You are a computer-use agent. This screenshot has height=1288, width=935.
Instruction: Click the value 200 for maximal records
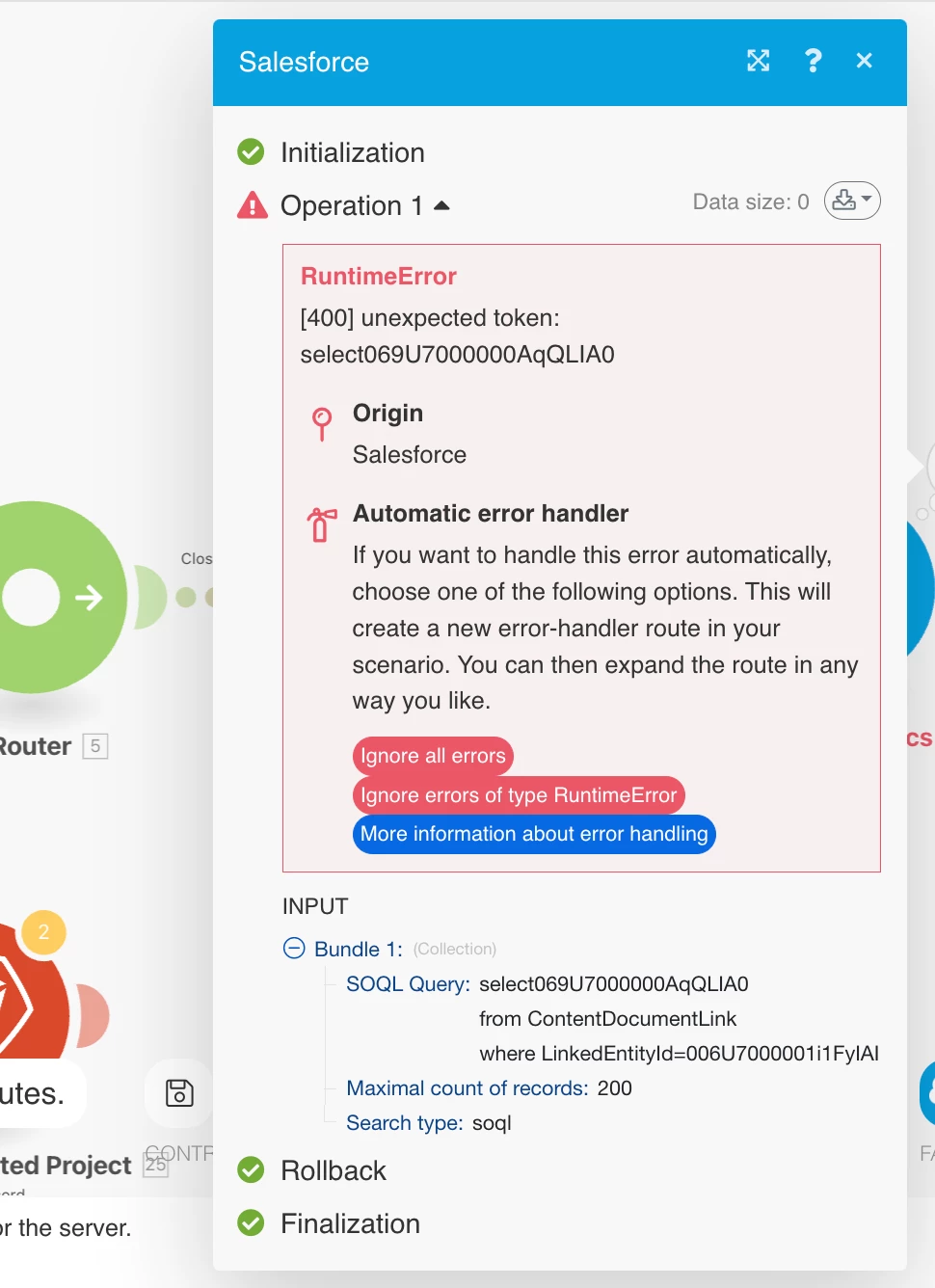click(615, 1088)
